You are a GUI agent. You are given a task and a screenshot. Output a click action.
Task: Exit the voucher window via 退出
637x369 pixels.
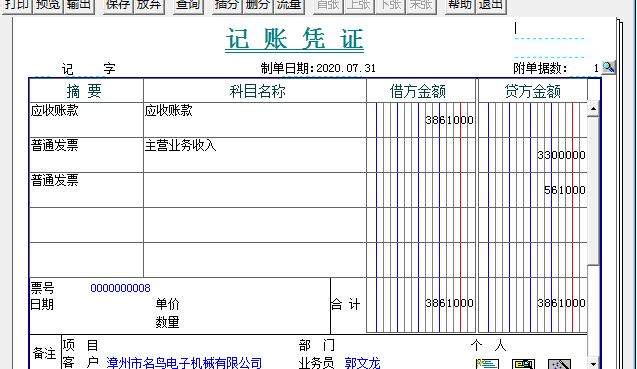(491, 6)
